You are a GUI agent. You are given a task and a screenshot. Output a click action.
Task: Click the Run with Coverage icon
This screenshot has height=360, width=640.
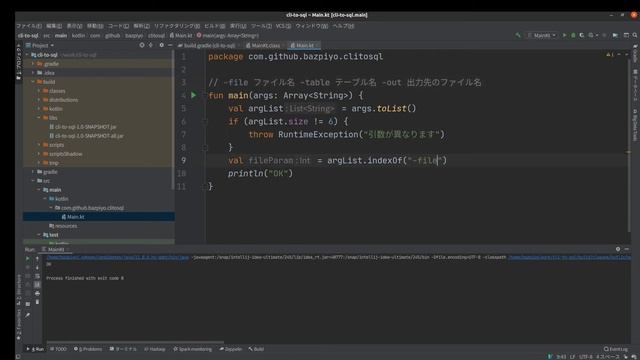pyautogui.click(x=582, y=36)
